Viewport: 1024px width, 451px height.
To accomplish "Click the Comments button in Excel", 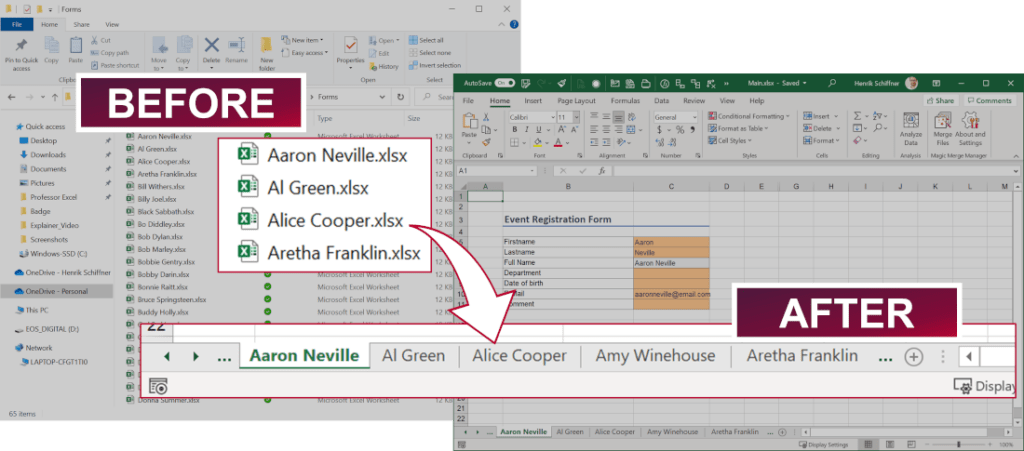I will (x=988, y=100).
